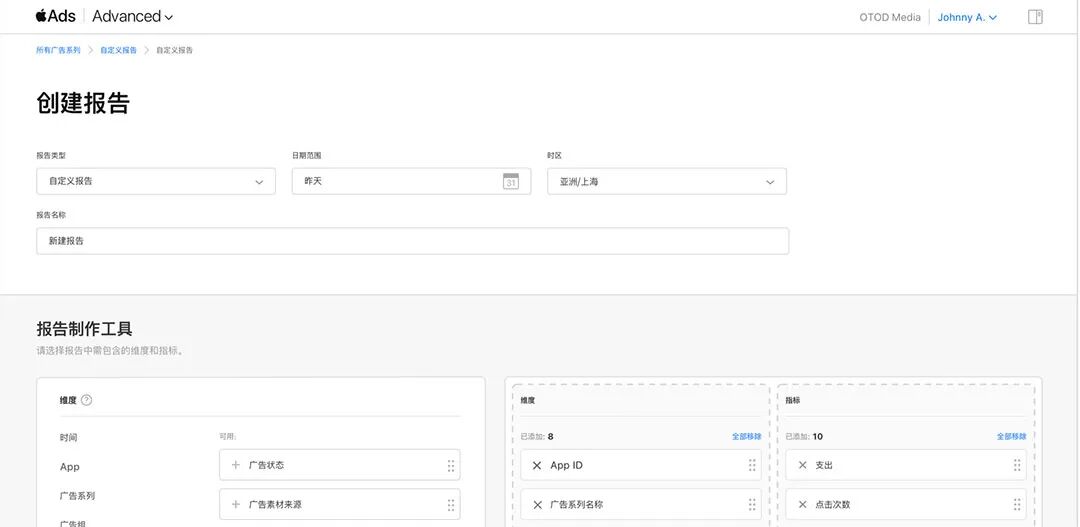
Task: Add the 广告状态 dimension with plus icon
Action: 236,465
